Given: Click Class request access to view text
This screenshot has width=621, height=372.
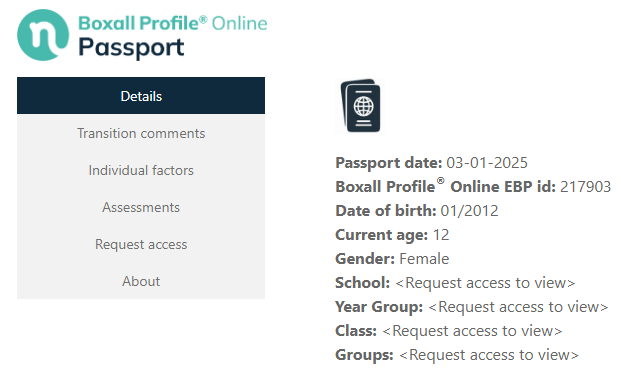Looking at the screenshot, I should [472, 331].
